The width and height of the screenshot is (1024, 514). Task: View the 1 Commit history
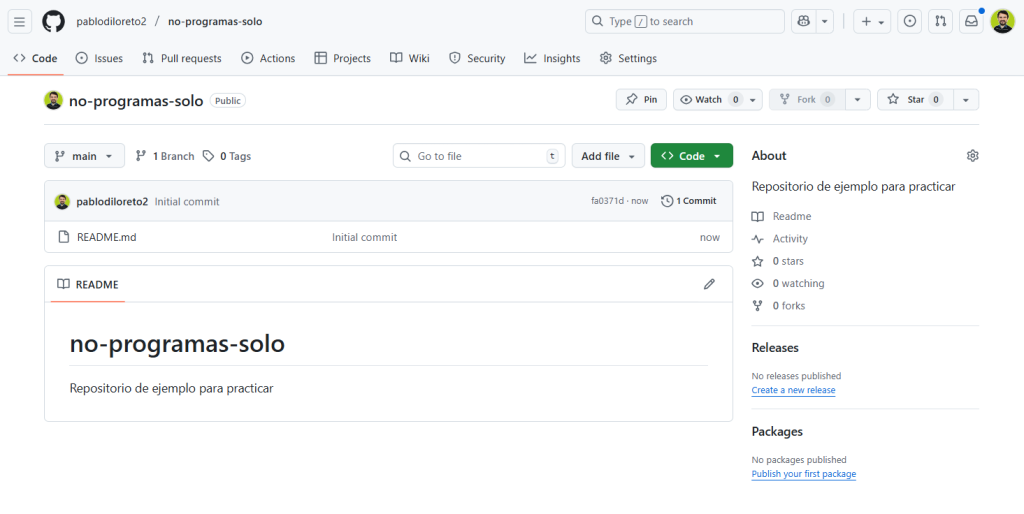689,201
